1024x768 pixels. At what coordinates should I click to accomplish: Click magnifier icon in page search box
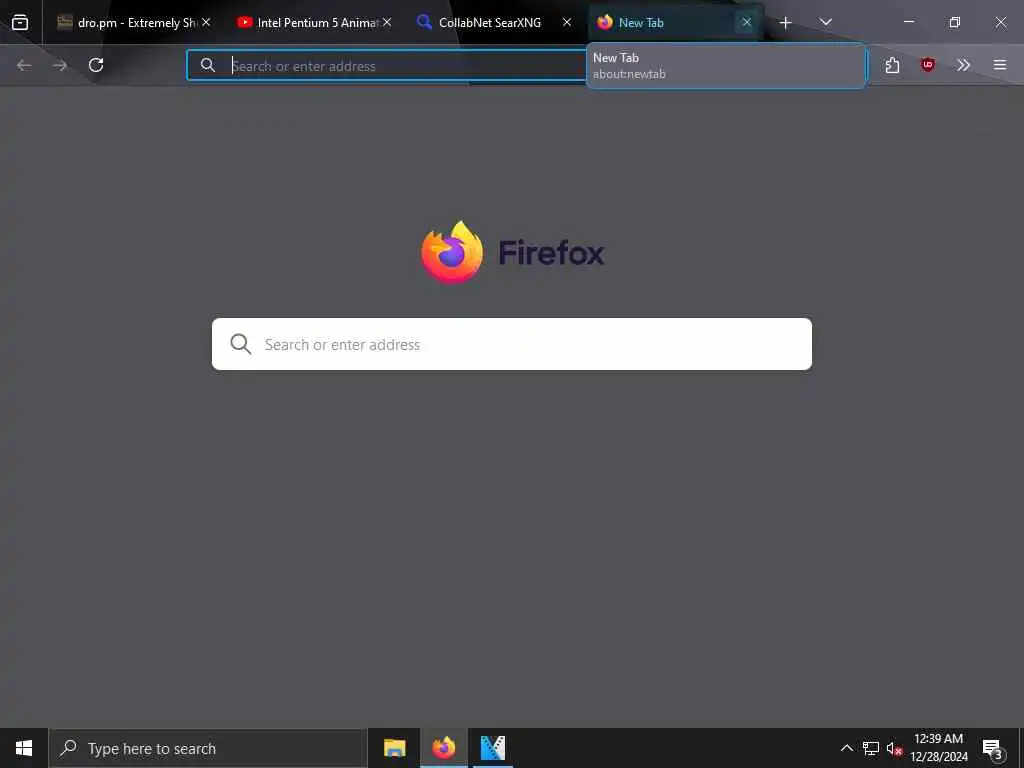[x=240, y=344]
